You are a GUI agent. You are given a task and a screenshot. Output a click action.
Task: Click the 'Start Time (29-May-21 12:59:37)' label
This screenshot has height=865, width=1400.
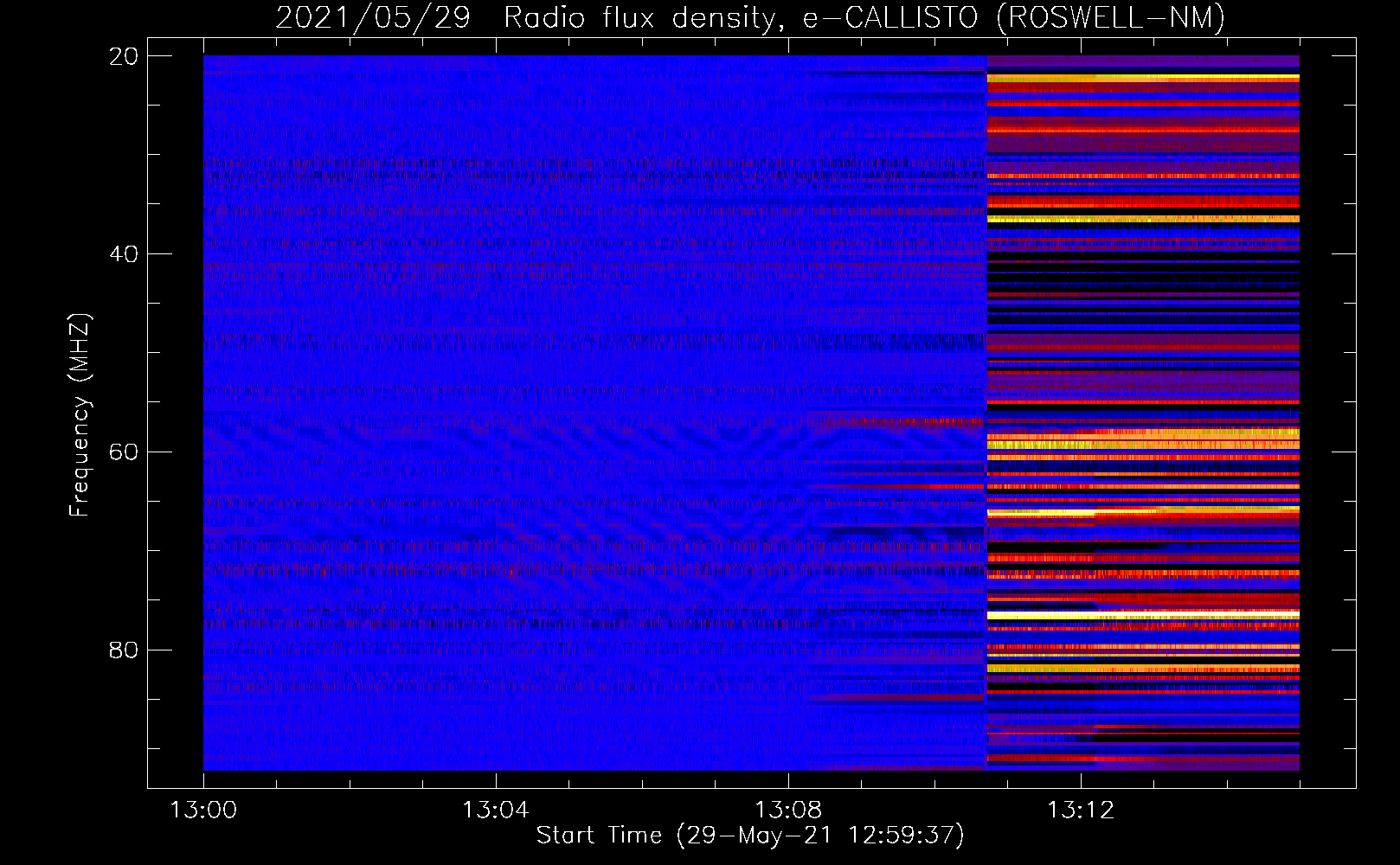point(750,836)
